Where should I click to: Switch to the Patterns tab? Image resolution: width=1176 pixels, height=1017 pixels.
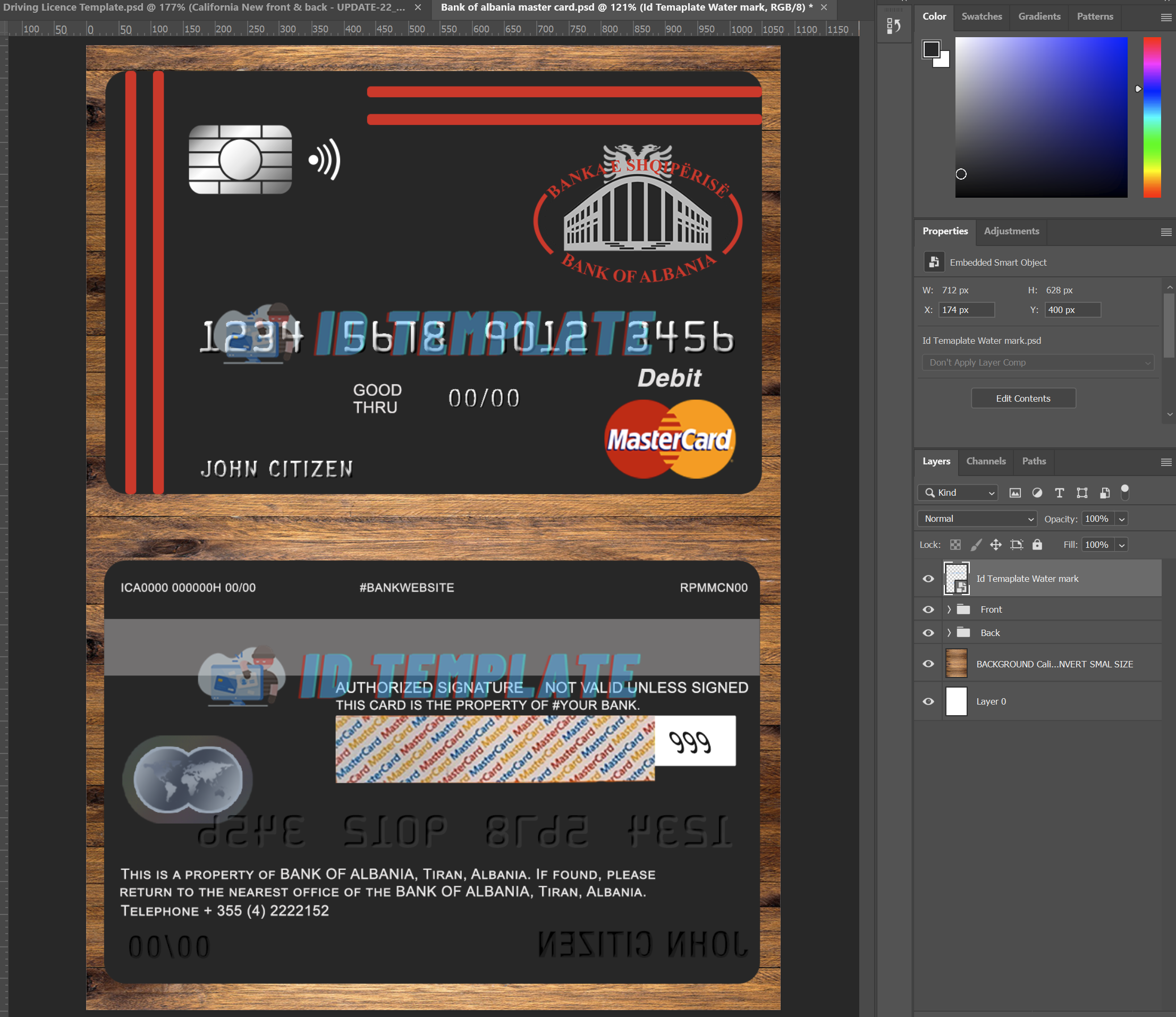(1095, 16)
